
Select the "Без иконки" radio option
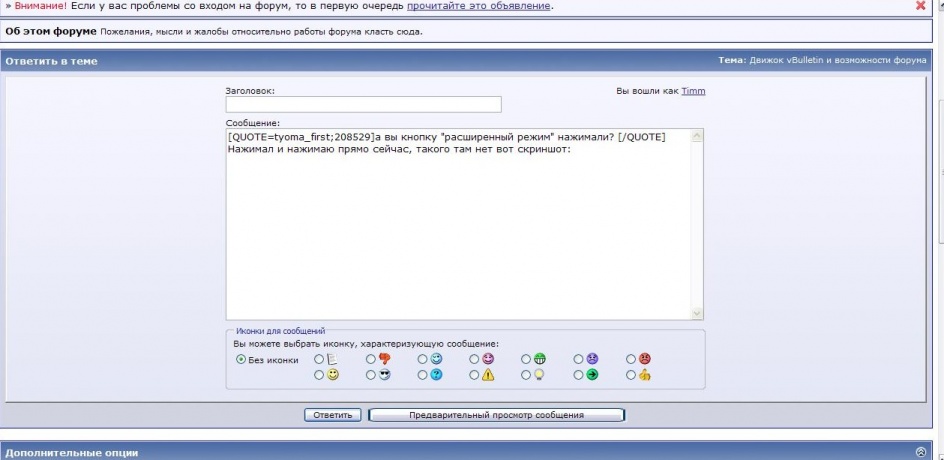tap(240, 359)
